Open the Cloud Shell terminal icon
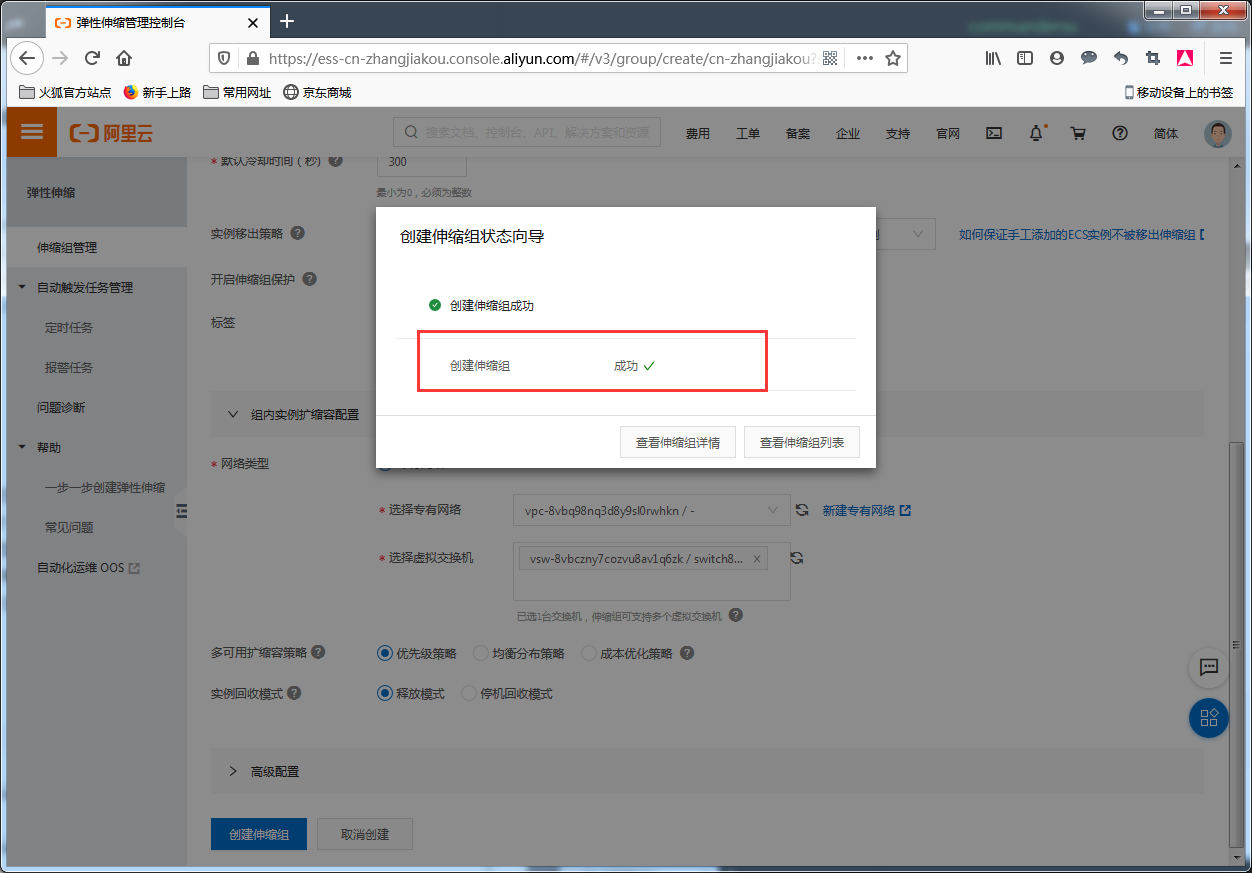 tap(994, 133)
